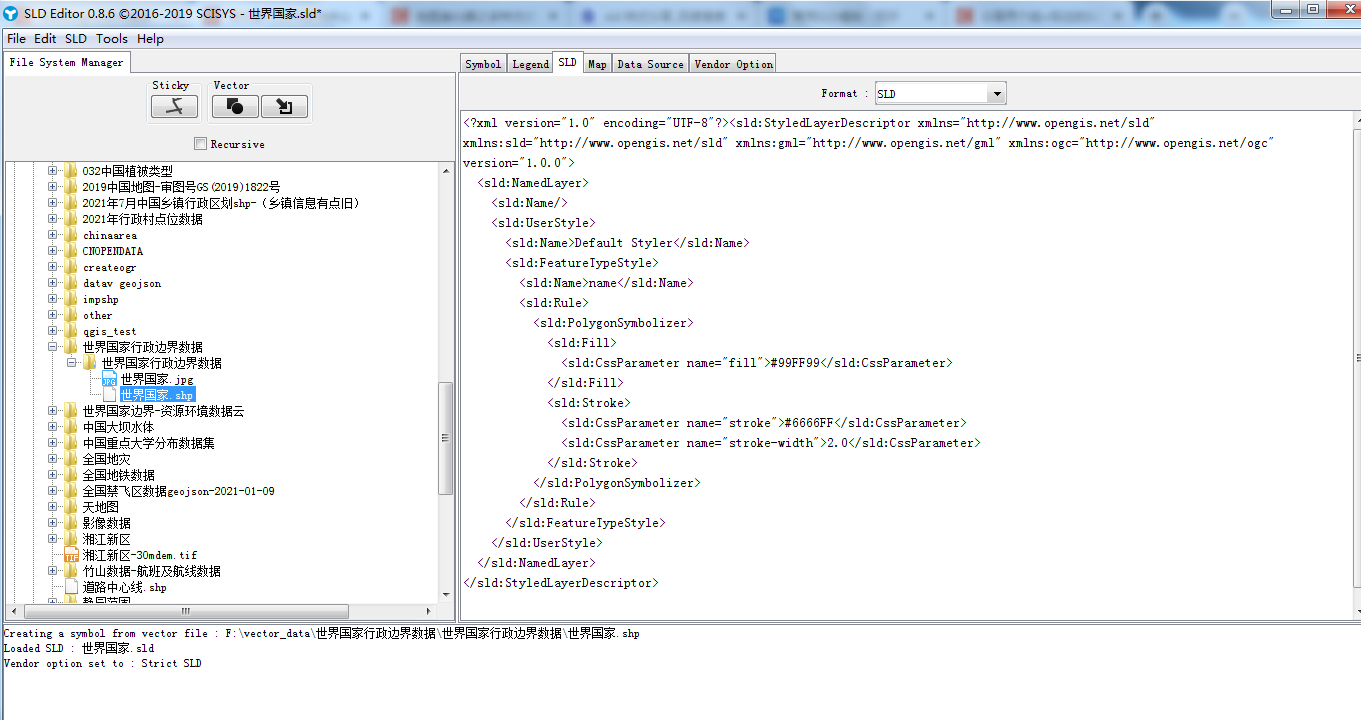This screenshot has height=720, width=1361.
Task: Open the SLD menu in menu bar
Action: 76,39
